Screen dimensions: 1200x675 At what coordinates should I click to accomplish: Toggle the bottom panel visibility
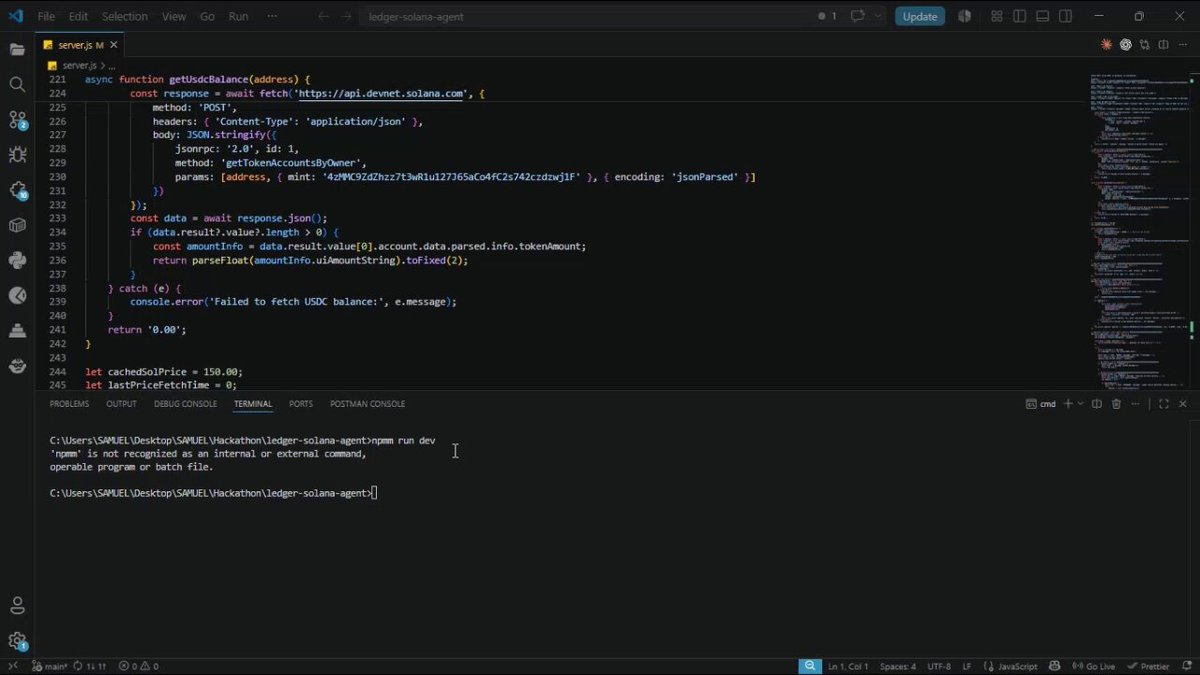1042,16
